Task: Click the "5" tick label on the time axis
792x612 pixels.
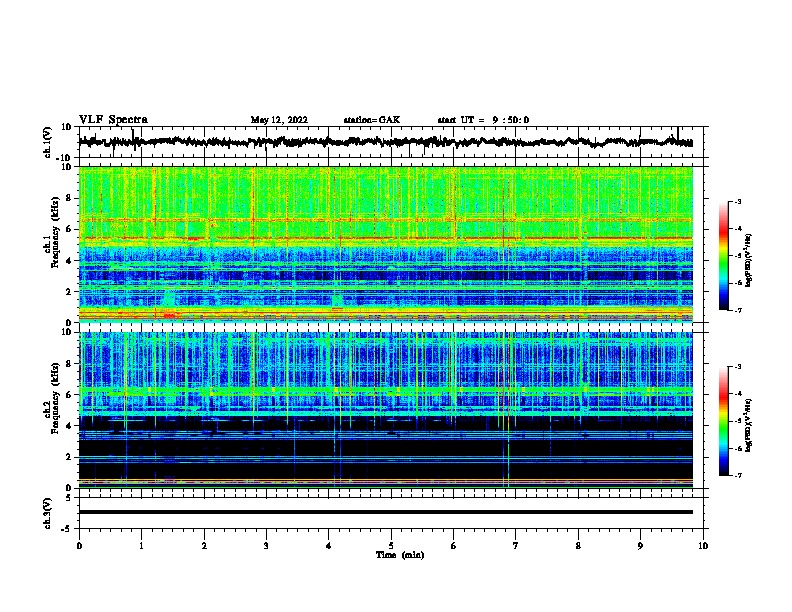Action: click(391, 546)
